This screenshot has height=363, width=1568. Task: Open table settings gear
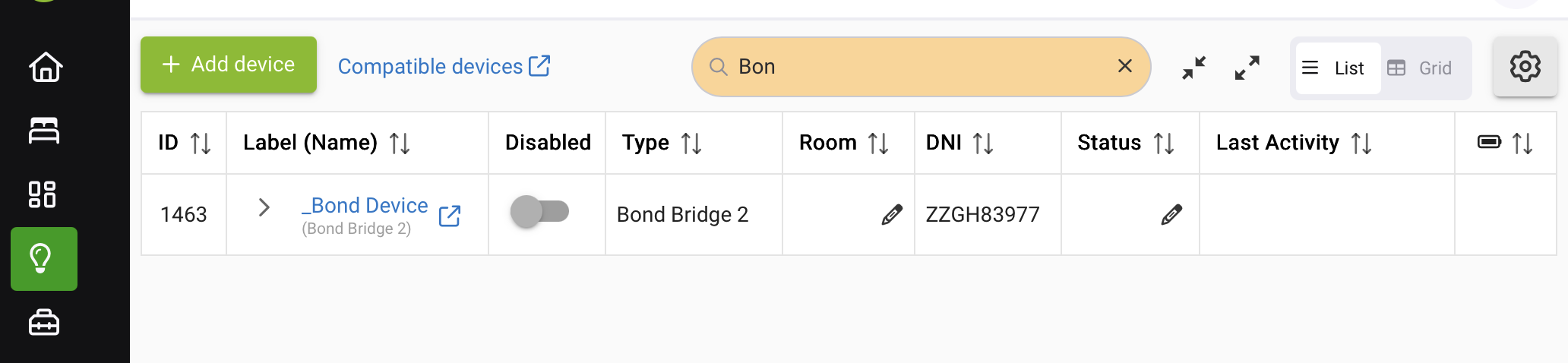(x=1525, y=67)
